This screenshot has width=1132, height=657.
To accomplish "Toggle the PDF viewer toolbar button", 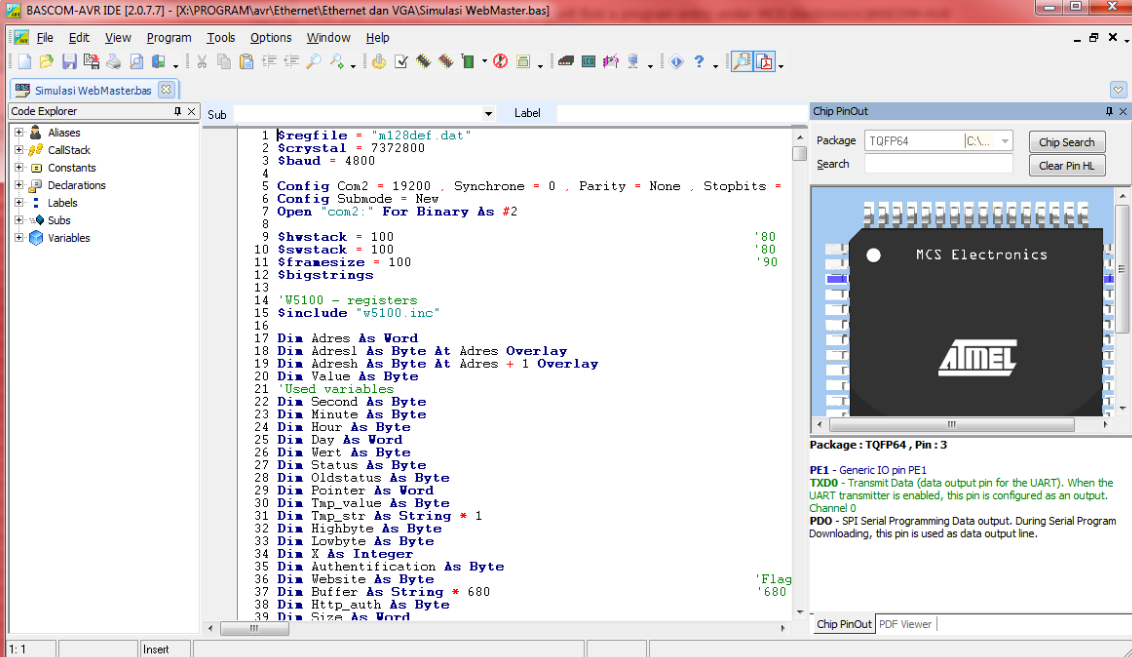I will point(765,62).
